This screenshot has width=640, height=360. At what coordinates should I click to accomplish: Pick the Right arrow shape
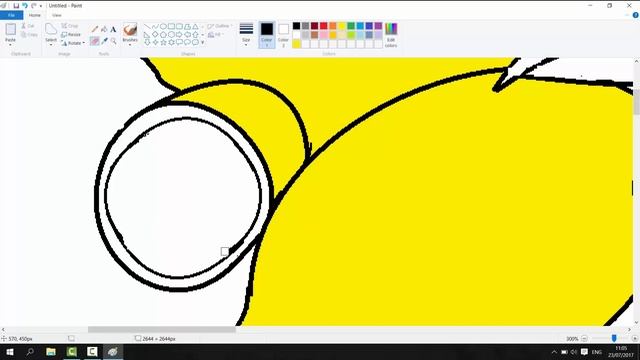pos(179,34)
